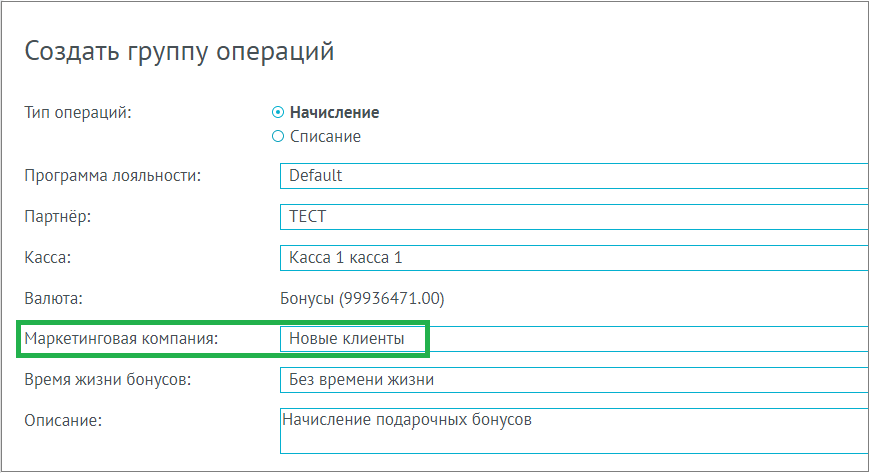Click the Тип операций label
Viewport: 869px width, 473px height.
[x=78, y=113]
